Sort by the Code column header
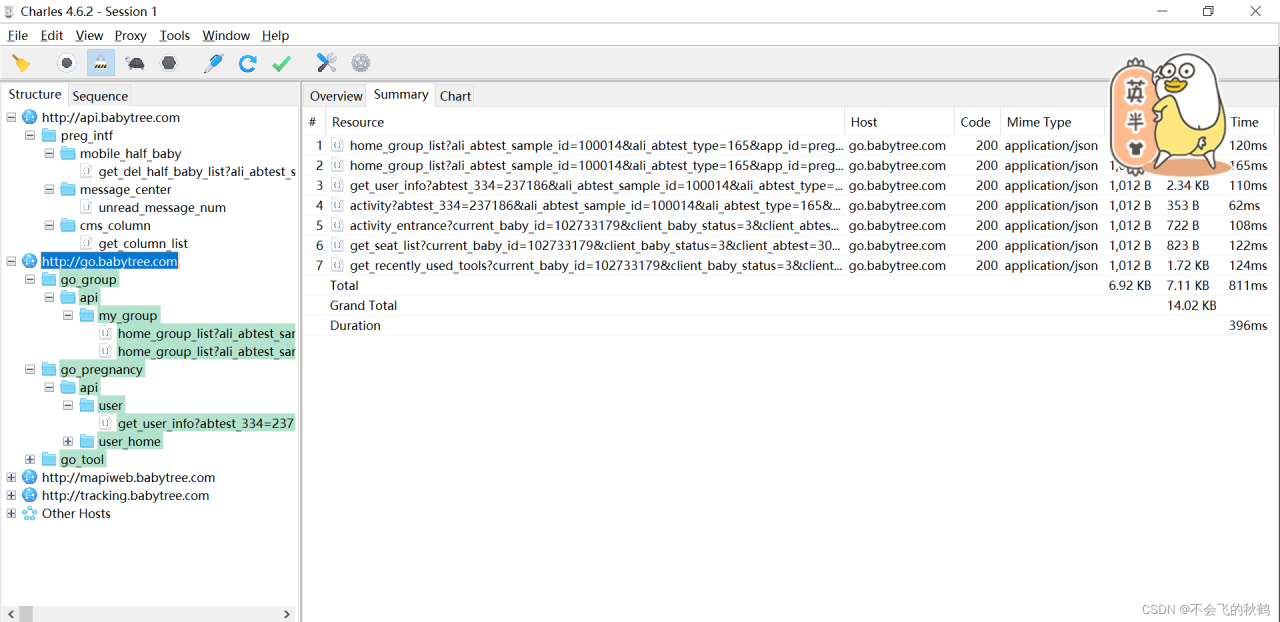Screen dimensions: 1280x622 (977, 122)
